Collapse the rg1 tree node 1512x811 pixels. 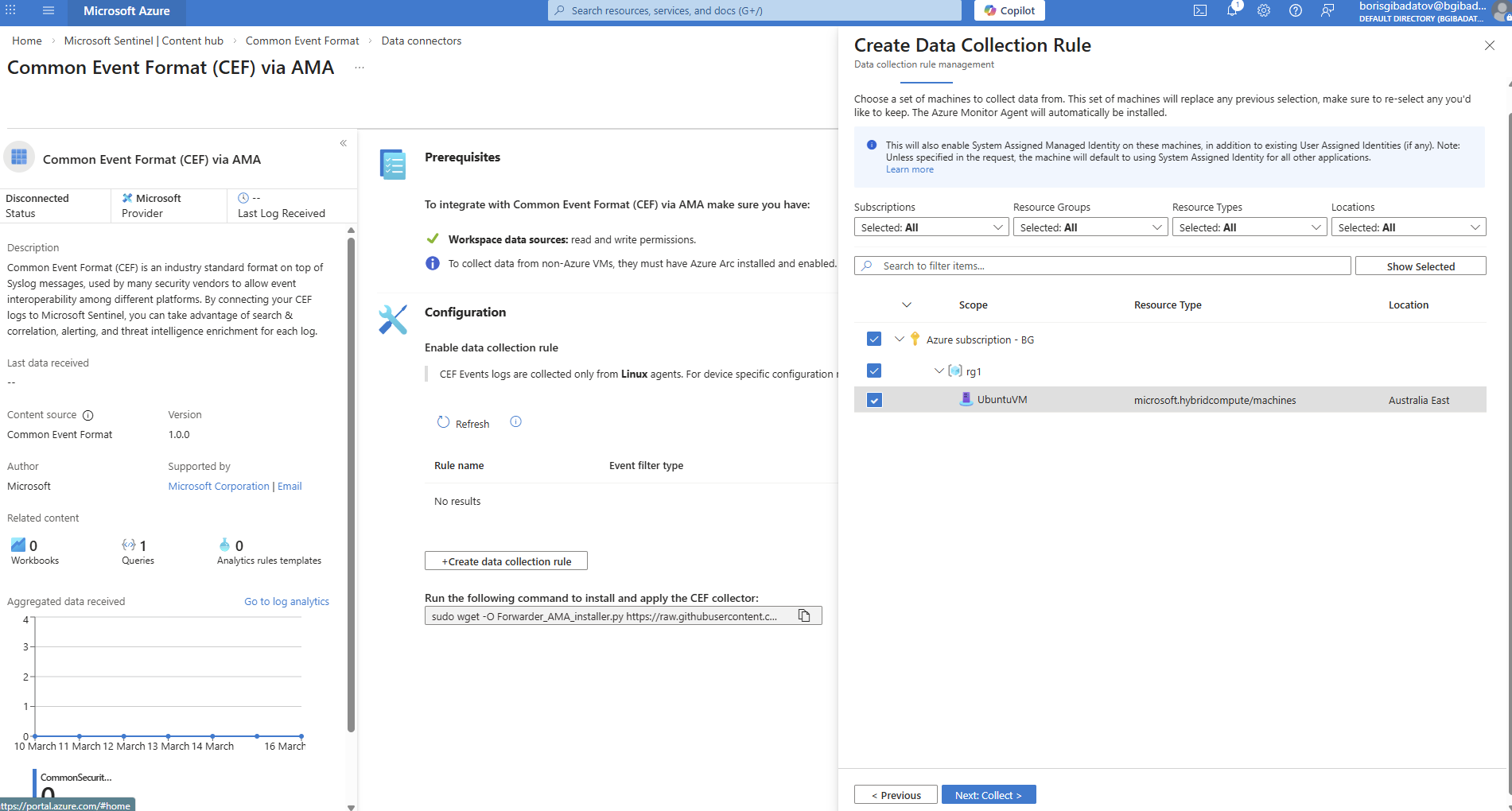click(939, 371)
